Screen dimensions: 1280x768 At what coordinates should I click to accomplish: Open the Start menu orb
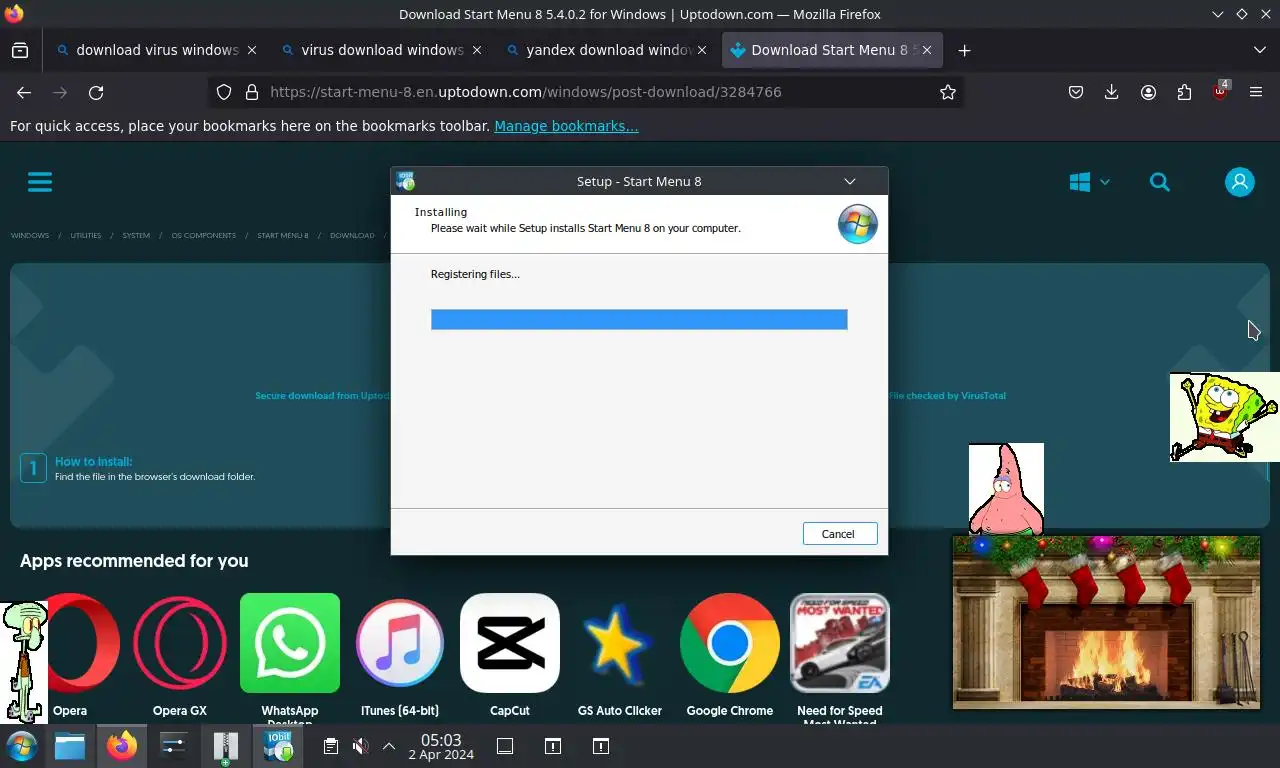(x=21, y=746)
